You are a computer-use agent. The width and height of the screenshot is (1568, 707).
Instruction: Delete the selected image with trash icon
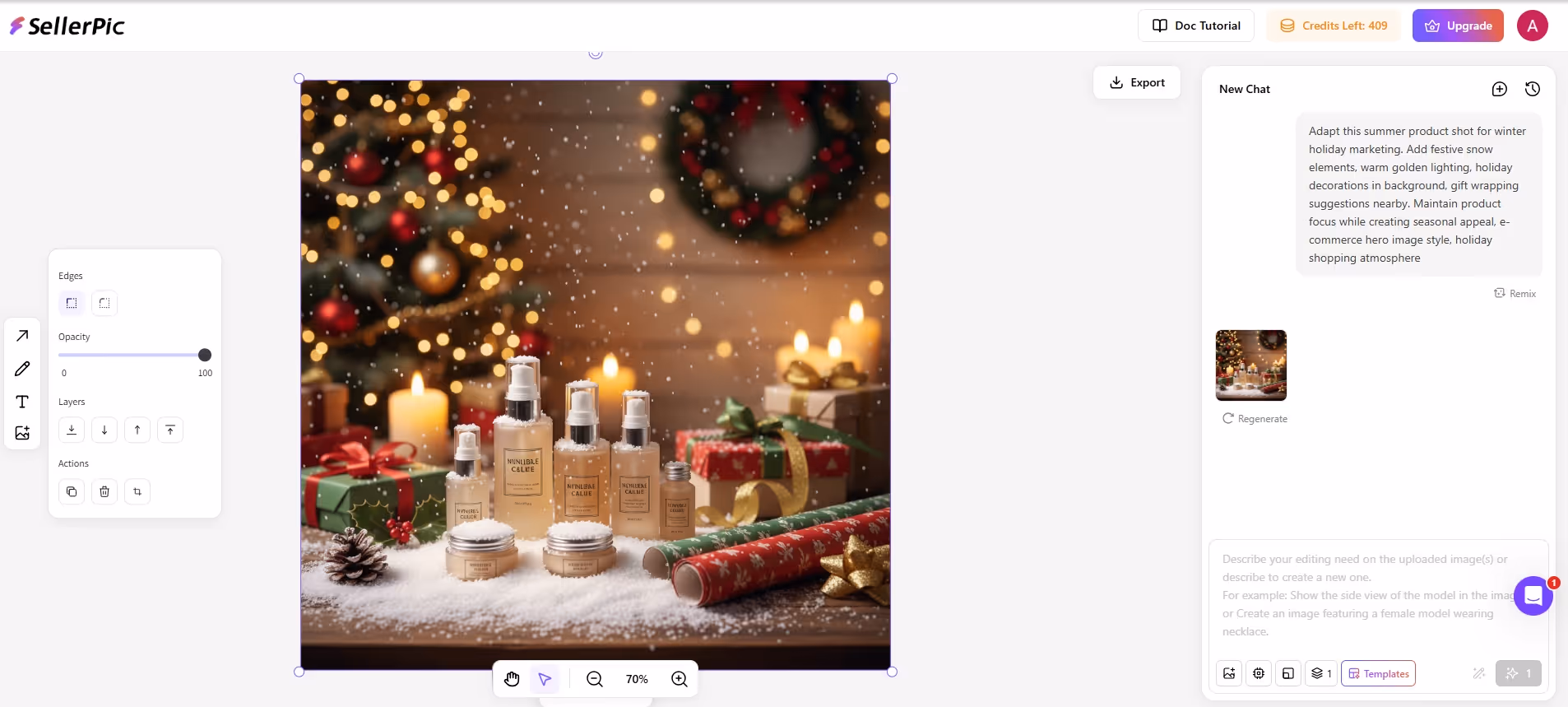coord(104,491)
